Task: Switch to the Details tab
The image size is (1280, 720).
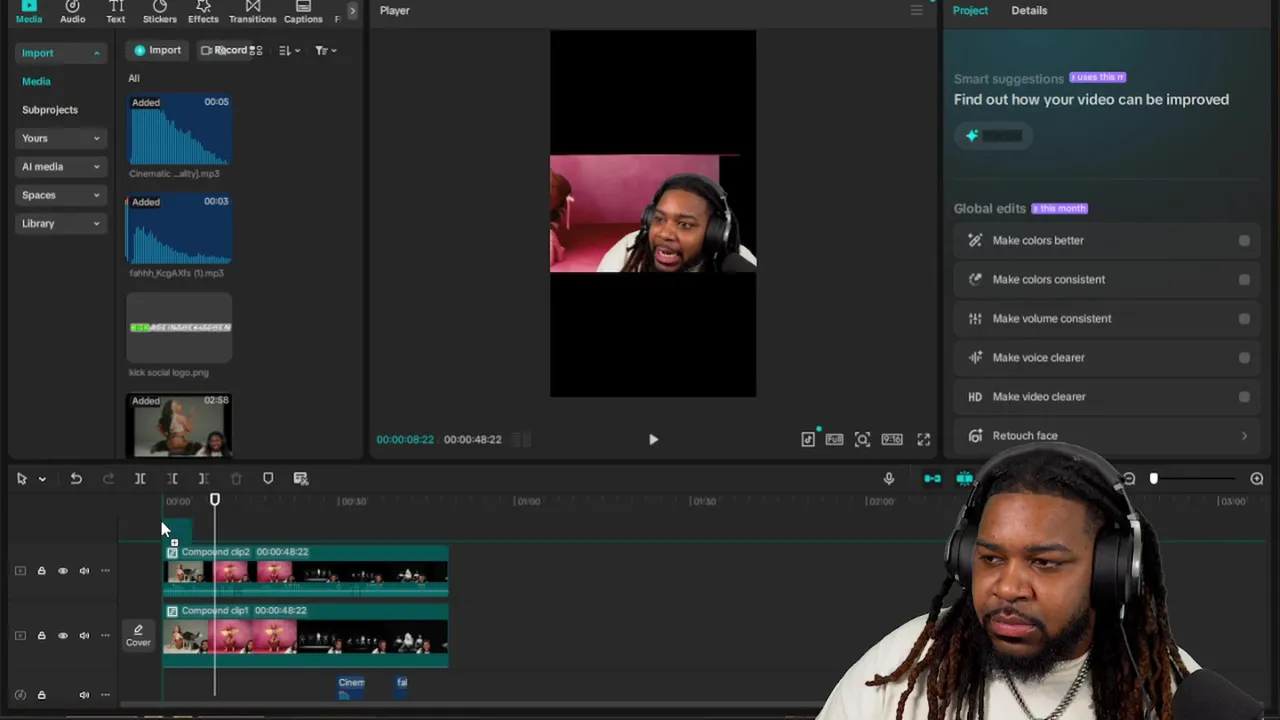Action: 1029,10
